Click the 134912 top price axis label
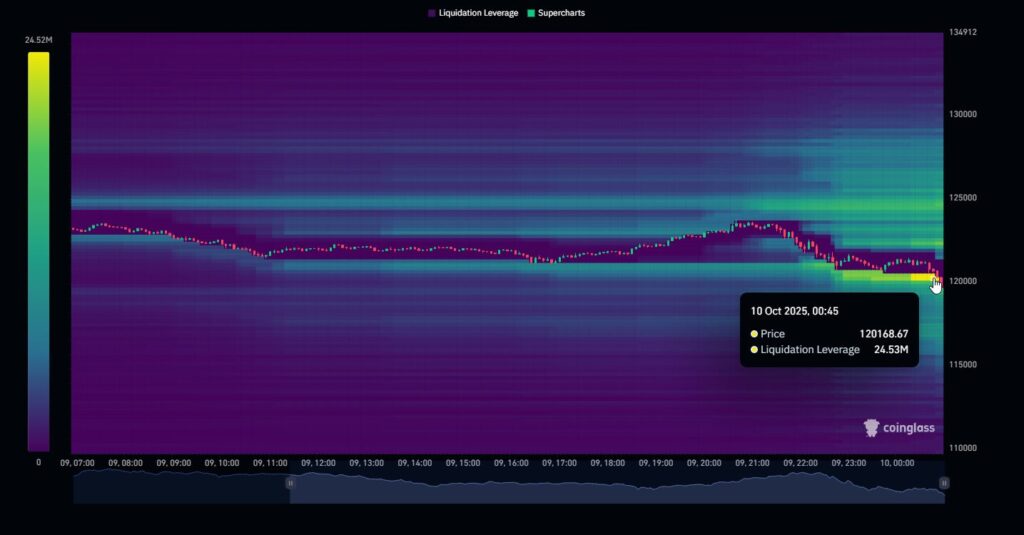The image size is (1024, 535). [963, 33]
